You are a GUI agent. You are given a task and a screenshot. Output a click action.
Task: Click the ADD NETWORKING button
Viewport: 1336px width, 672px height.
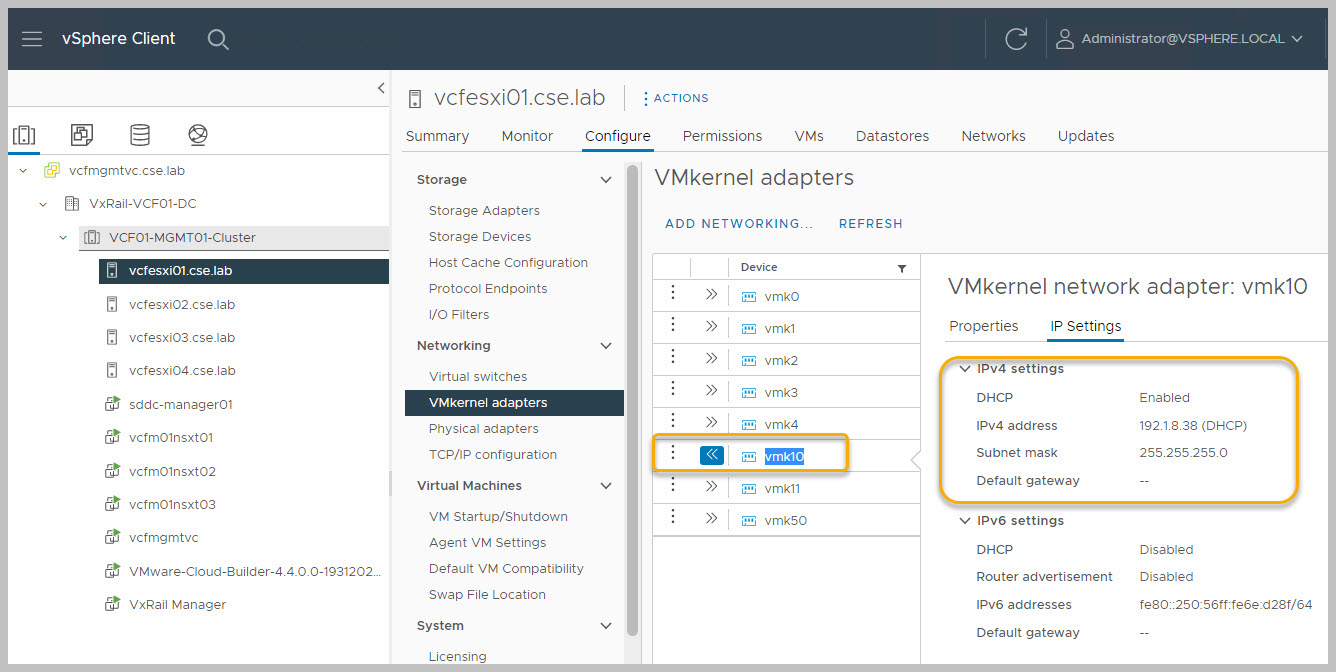point(739,224)
